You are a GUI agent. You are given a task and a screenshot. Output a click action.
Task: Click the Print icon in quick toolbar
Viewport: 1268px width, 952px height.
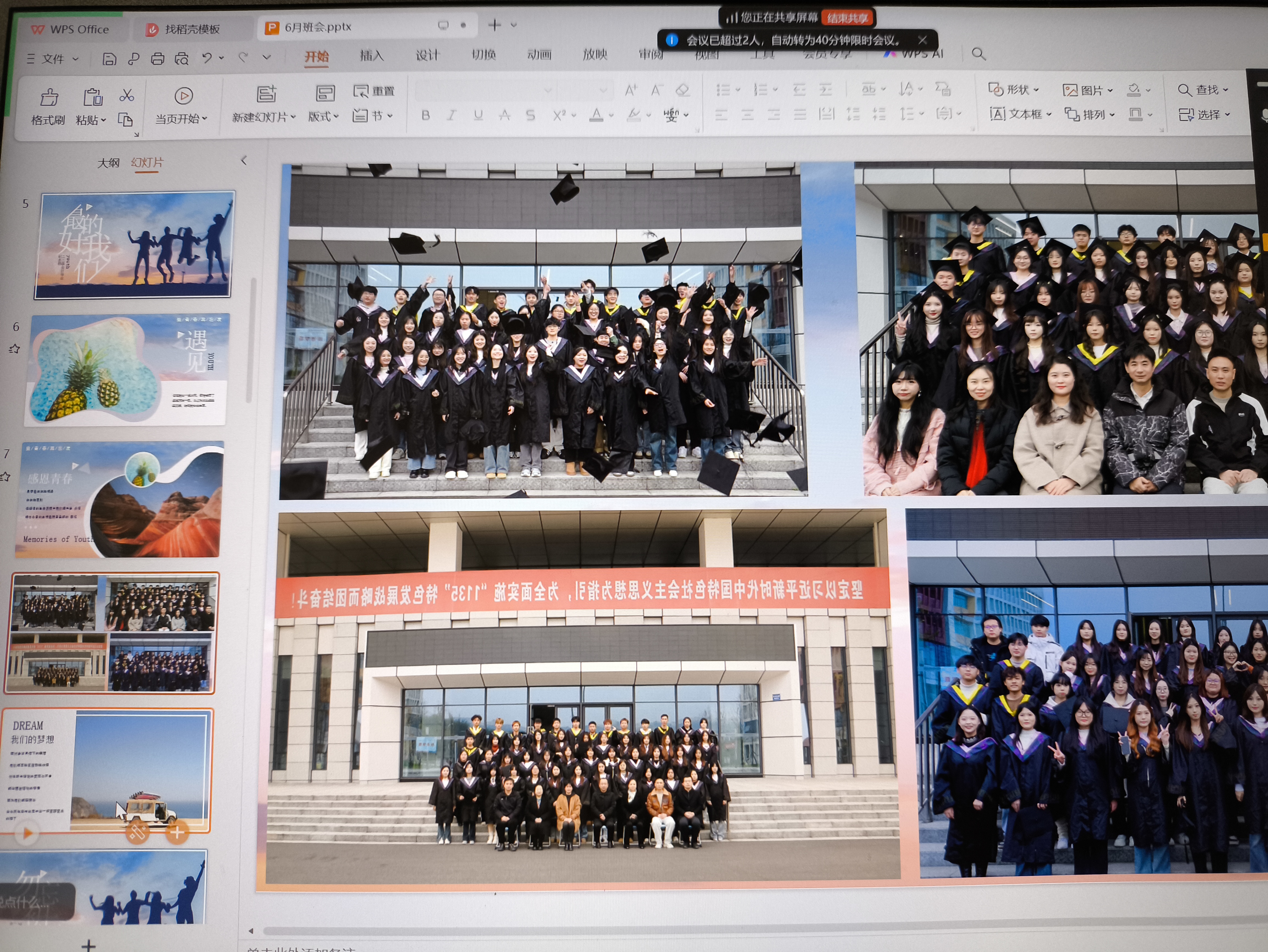click(x=158, y=58)
